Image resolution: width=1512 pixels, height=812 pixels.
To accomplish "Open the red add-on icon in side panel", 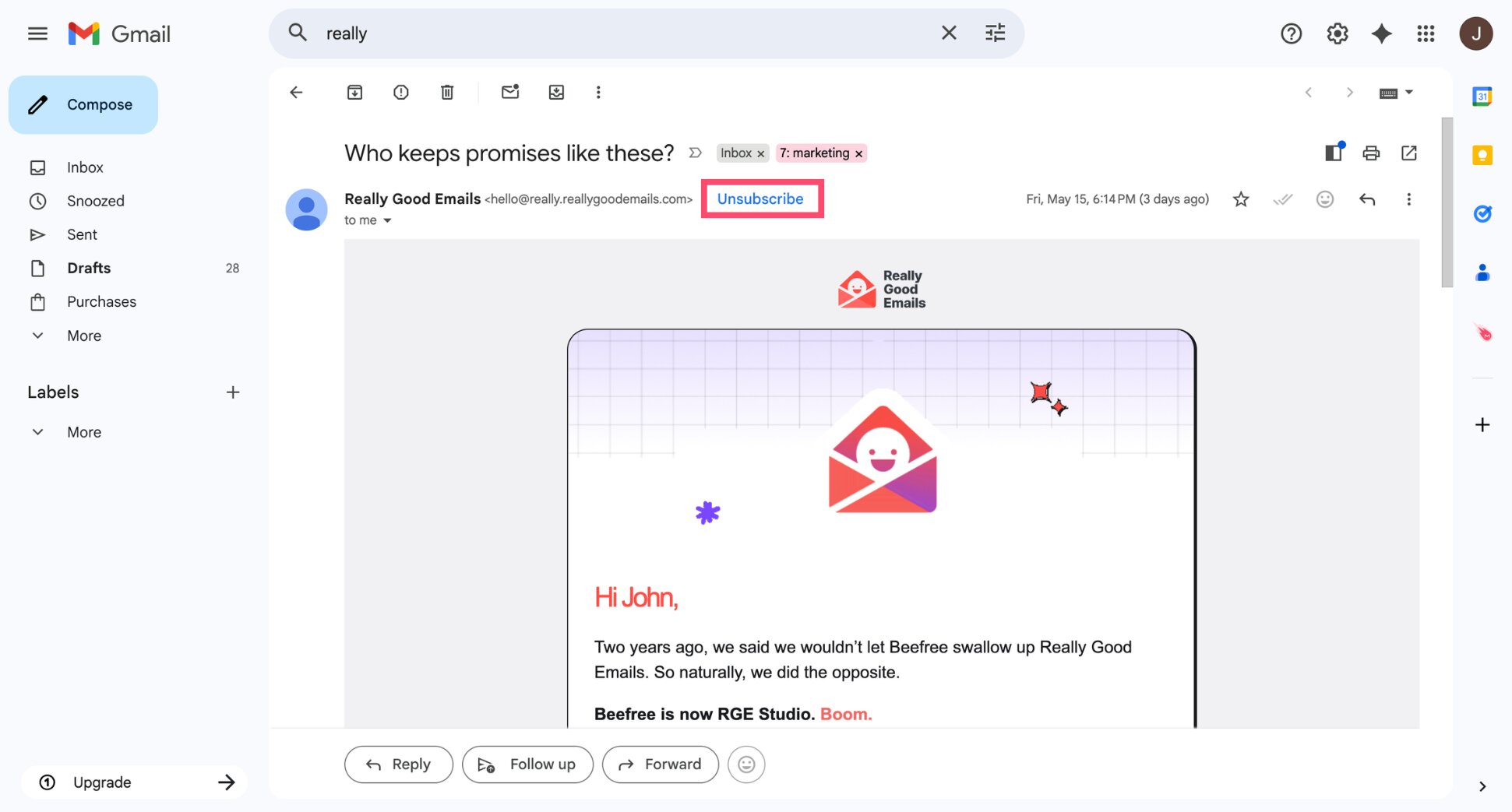I will [x=1483, y=332].
